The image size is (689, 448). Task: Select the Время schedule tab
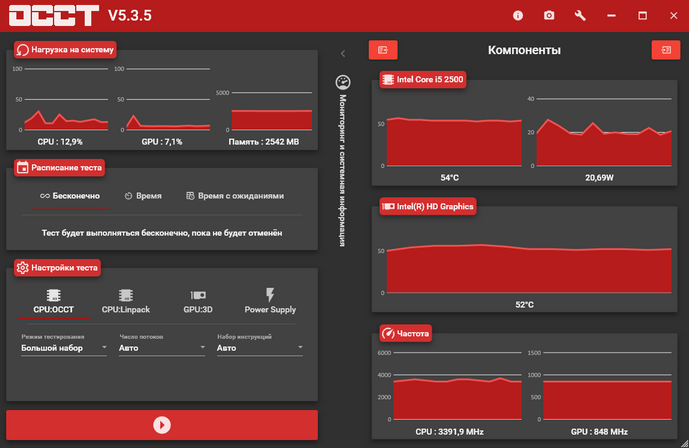click(143, 196)
